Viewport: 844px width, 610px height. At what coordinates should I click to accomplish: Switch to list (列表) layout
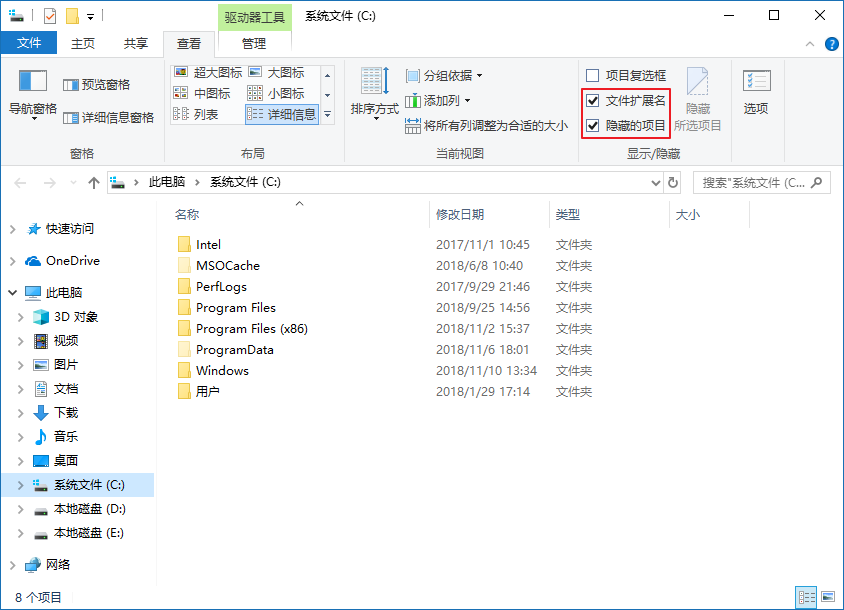[196, 114]
